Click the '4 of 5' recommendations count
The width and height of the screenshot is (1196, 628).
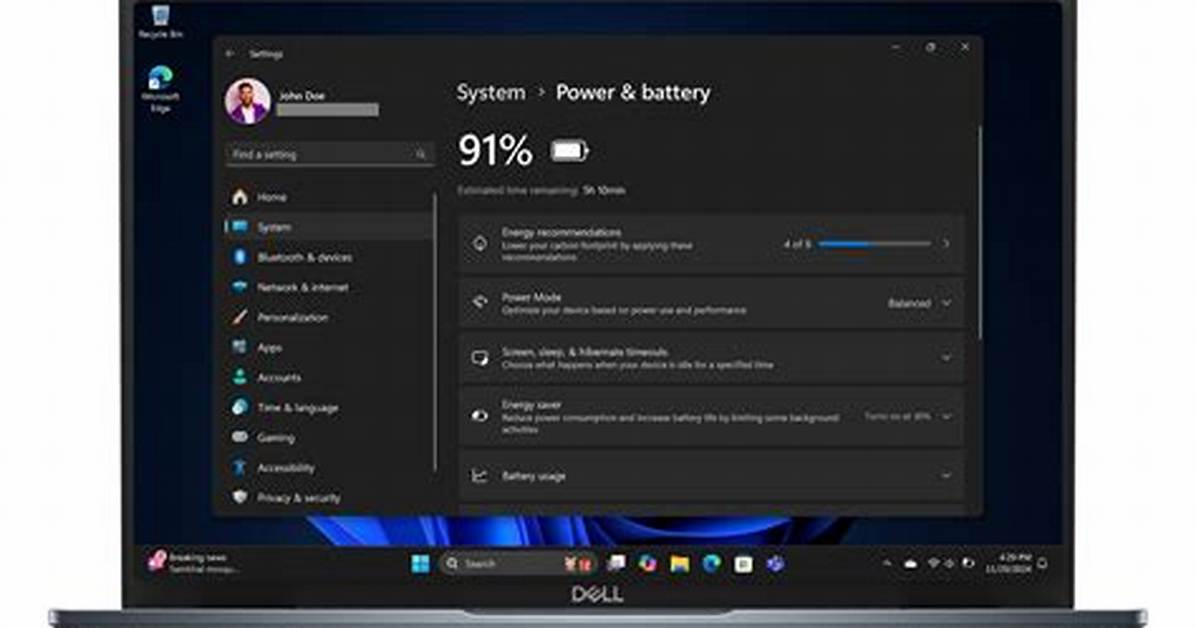(x=798, y=244)
